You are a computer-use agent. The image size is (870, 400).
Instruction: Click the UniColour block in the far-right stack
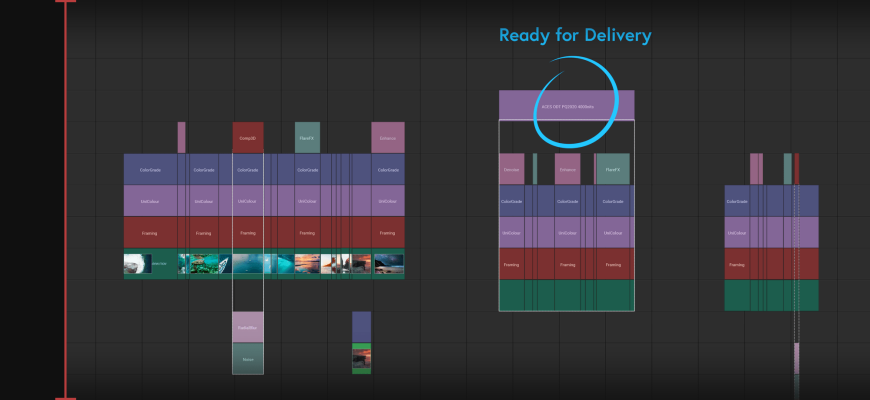click(x=737, y=232)
